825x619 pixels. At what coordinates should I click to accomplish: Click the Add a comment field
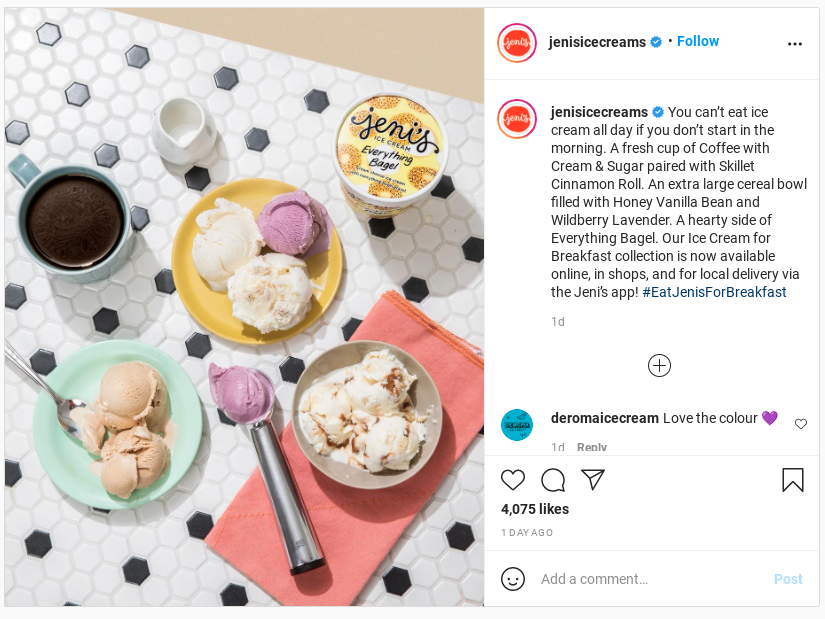[x=652, y=579]
